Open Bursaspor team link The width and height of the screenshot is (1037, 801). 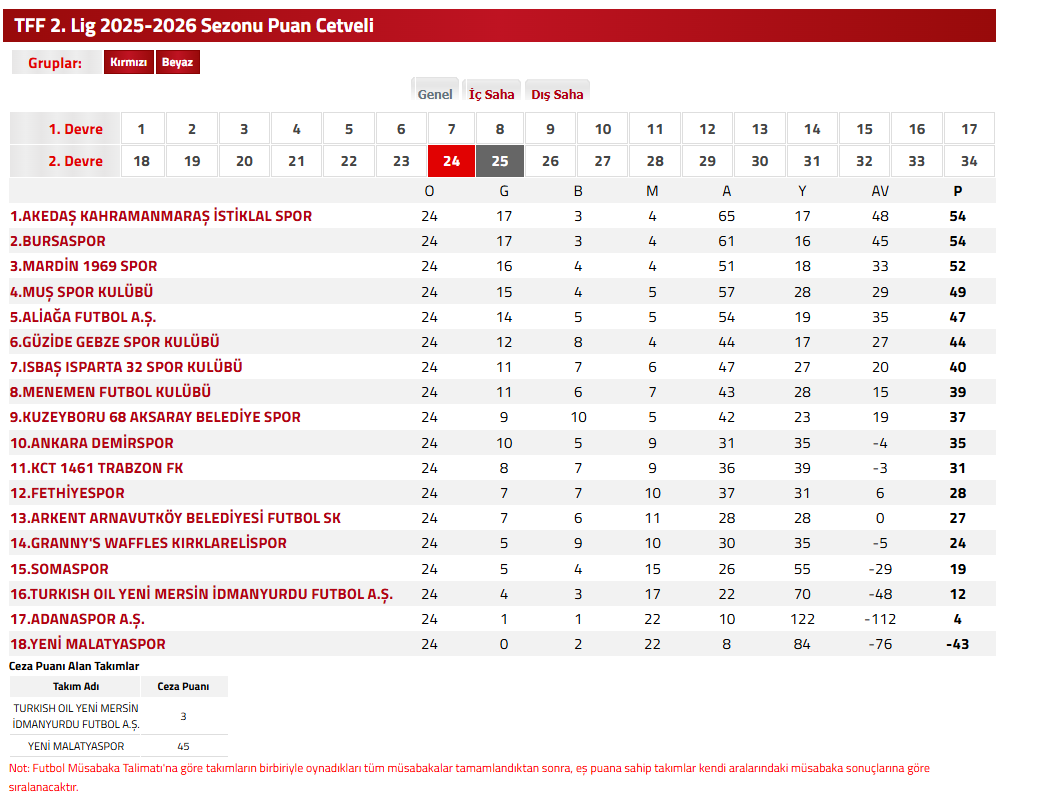click(x=58, y=241)
